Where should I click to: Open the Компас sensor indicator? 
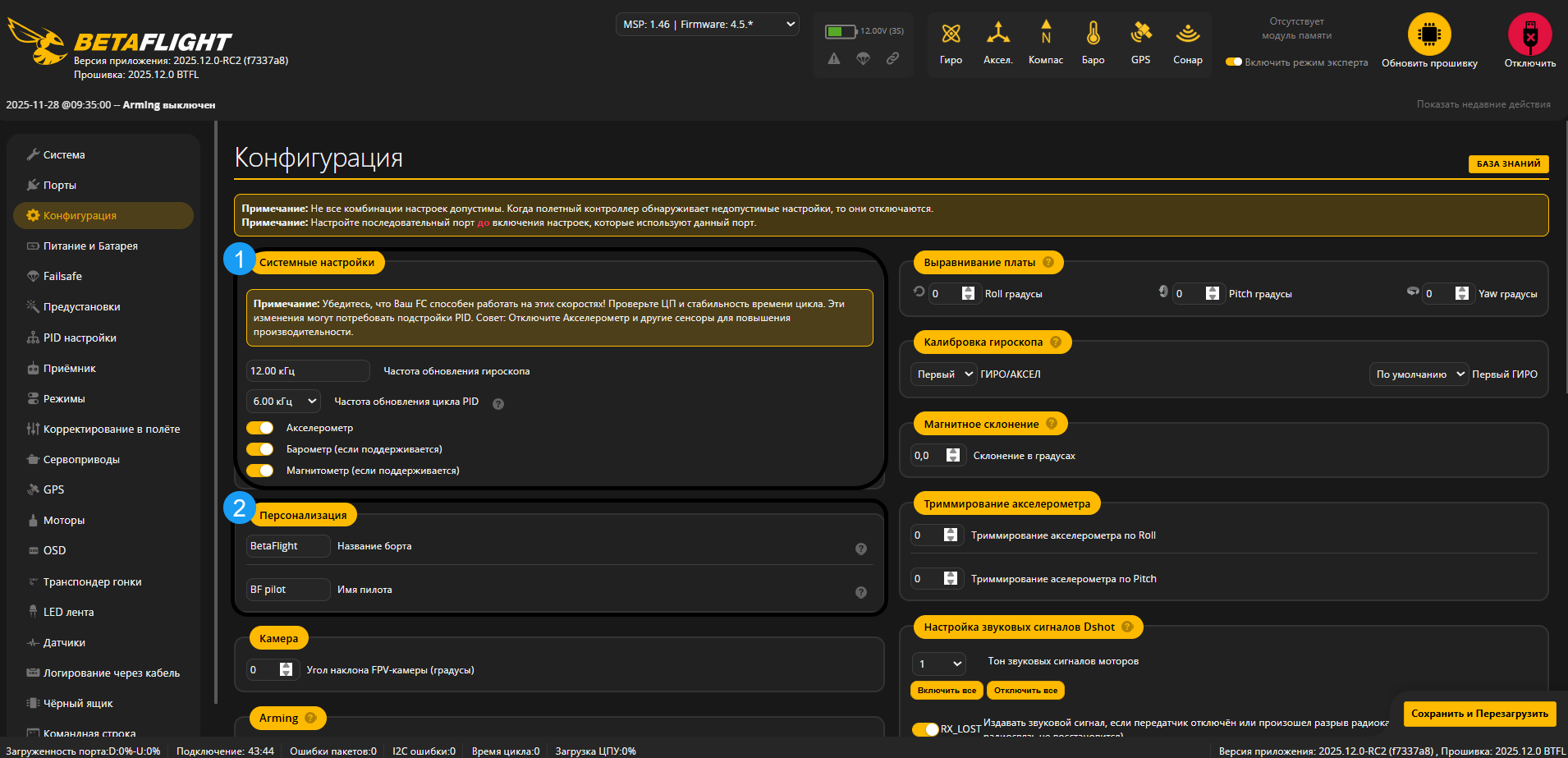pyautogui.click(x=1045, y=41)
